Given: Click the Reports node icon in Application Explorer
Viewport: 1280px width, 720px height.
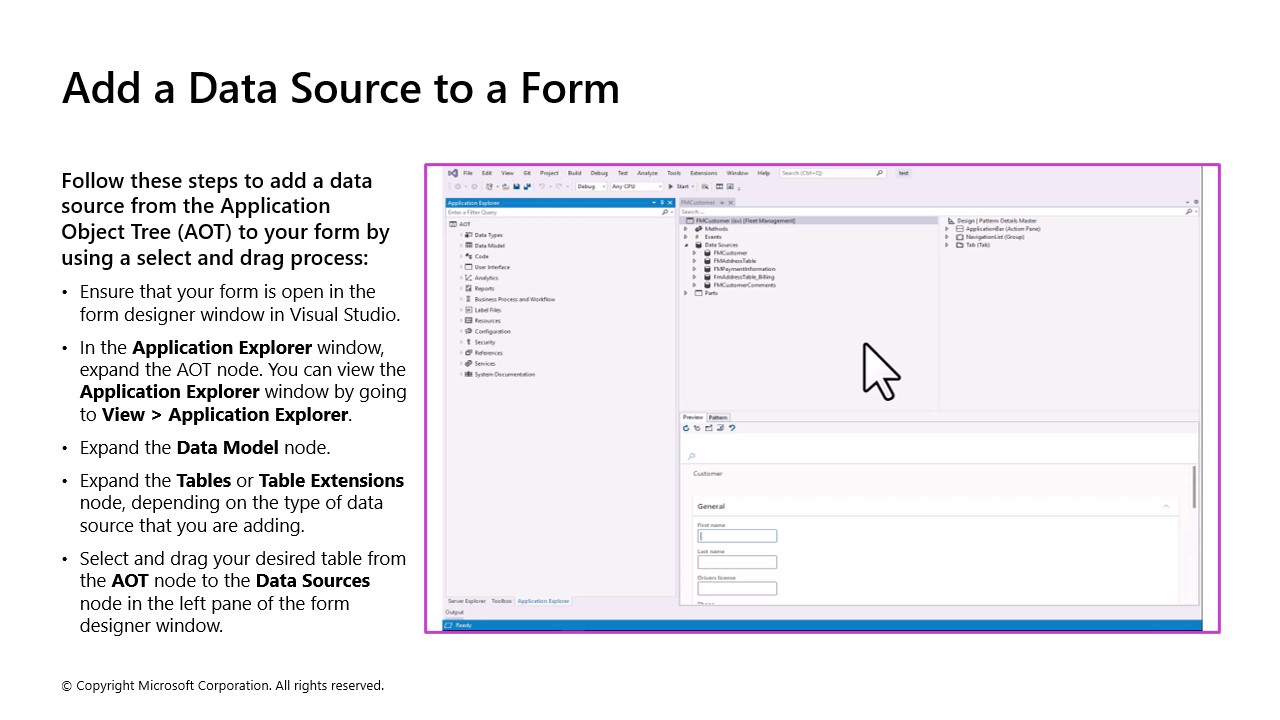Looking at the screenshot, I should click(x=468, y=288).
